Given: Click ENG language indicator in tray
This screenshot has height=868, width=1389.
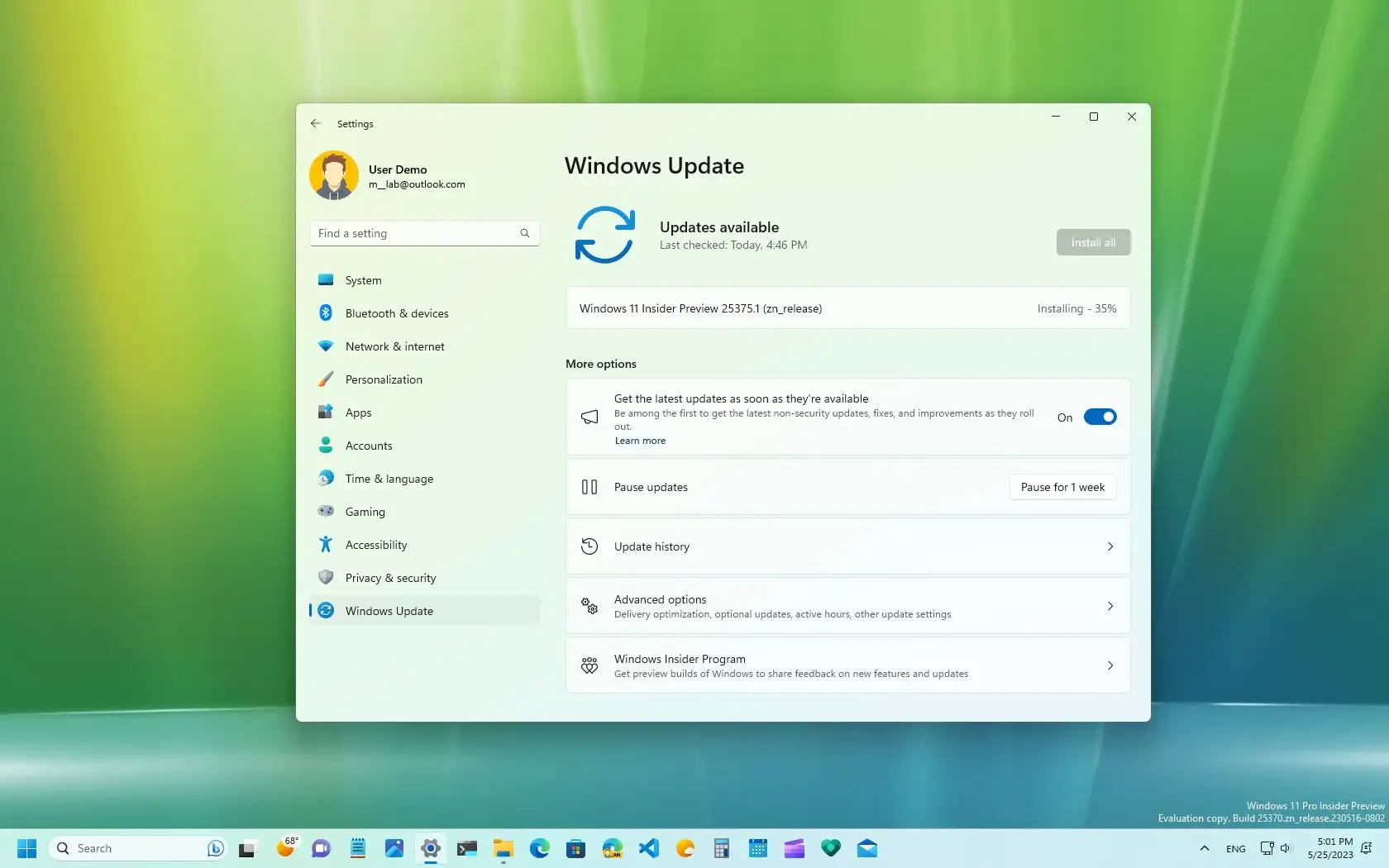Looking at the screenshot, I should [1236, 849].
